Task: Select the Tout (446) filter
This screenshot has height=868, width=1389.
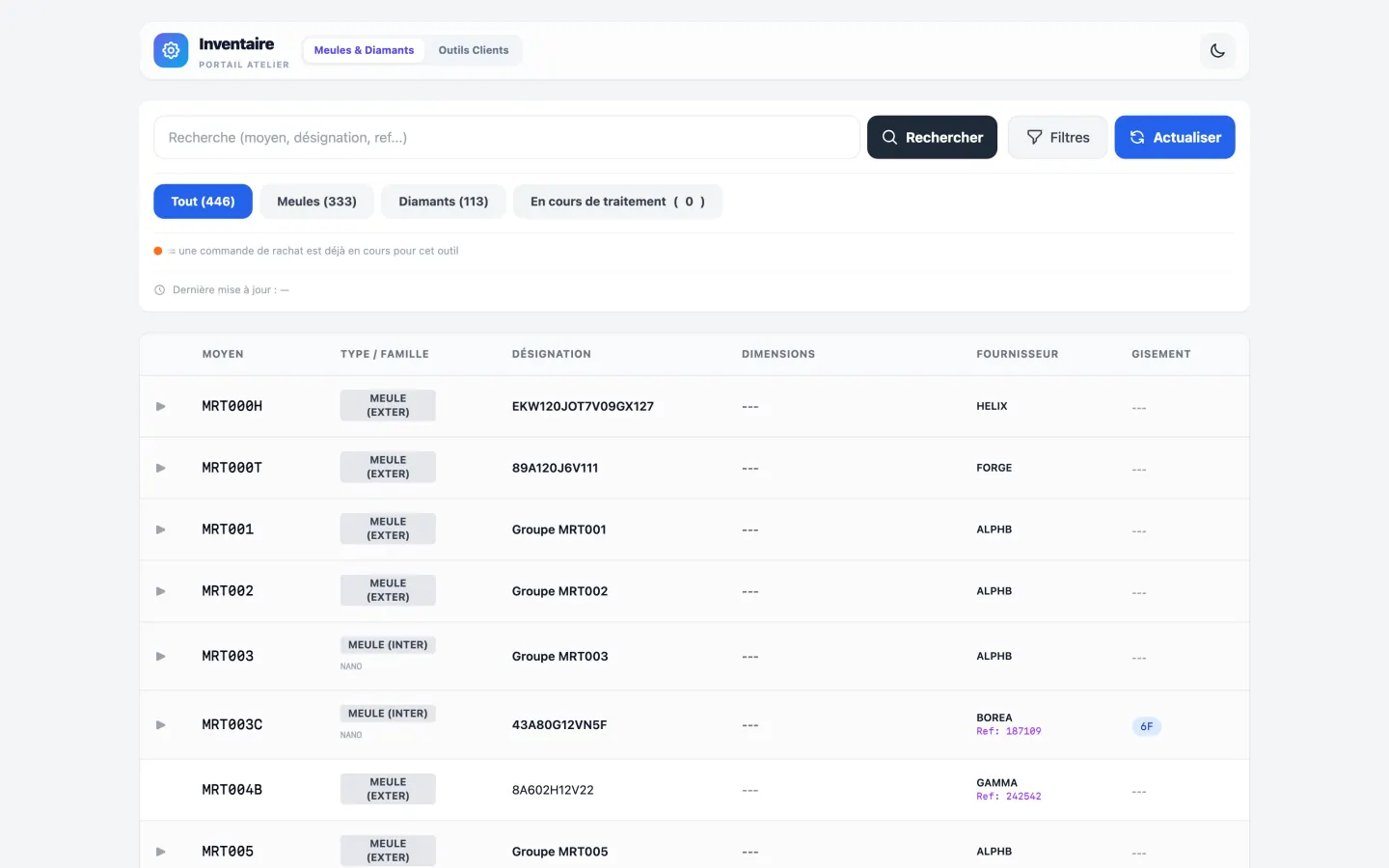Action: 203,202
